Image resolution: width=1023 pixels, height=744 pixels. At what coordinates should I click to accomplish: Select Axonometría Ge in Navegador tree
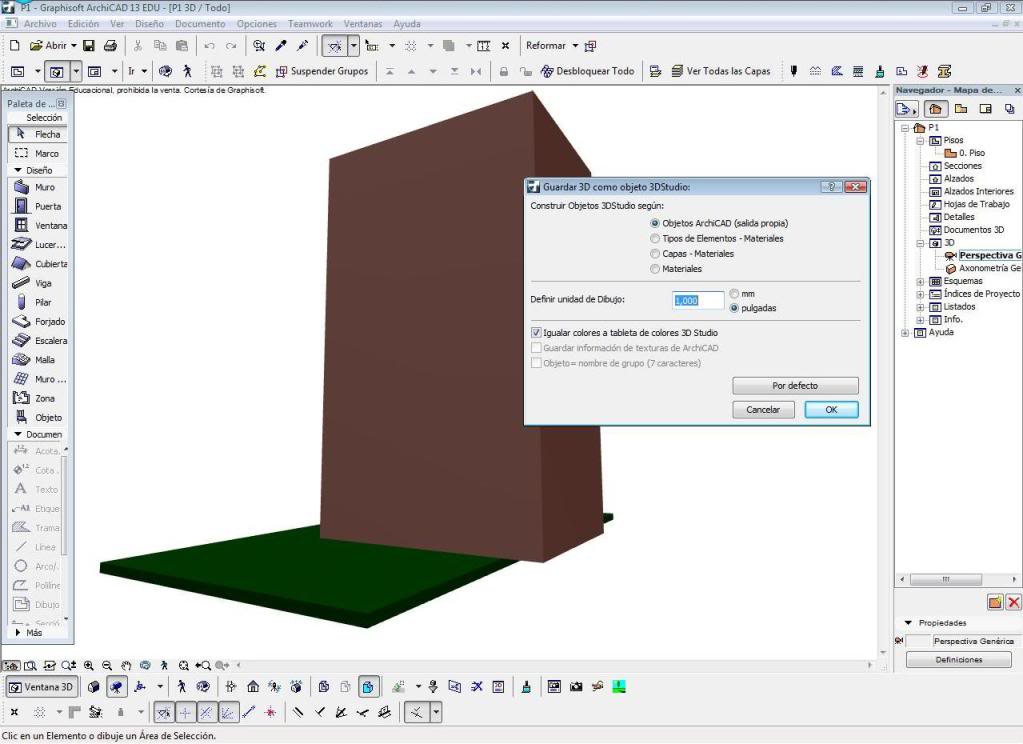(x=990, y=268)
